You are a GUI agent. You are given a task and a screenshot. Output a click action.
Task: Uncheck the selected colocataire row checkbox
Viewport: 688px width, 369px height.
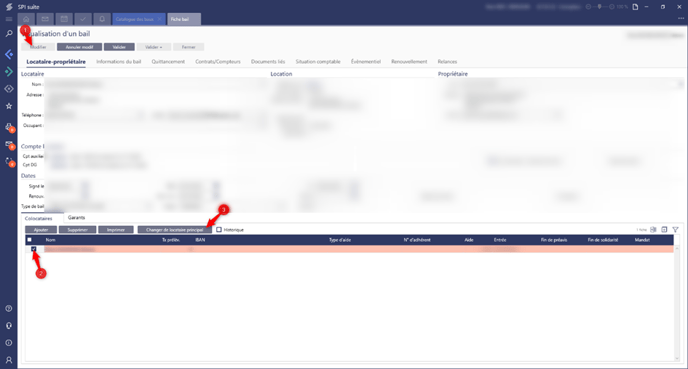tap(34, 249)
